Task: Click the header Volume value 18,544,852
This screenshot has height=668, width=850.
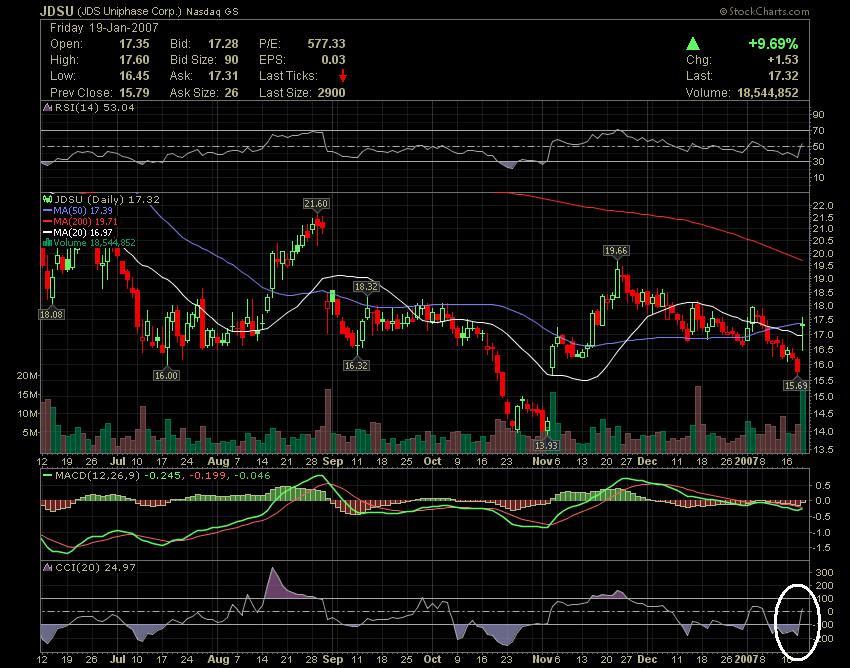Action: pyautogui.click(x=768, y=92)
